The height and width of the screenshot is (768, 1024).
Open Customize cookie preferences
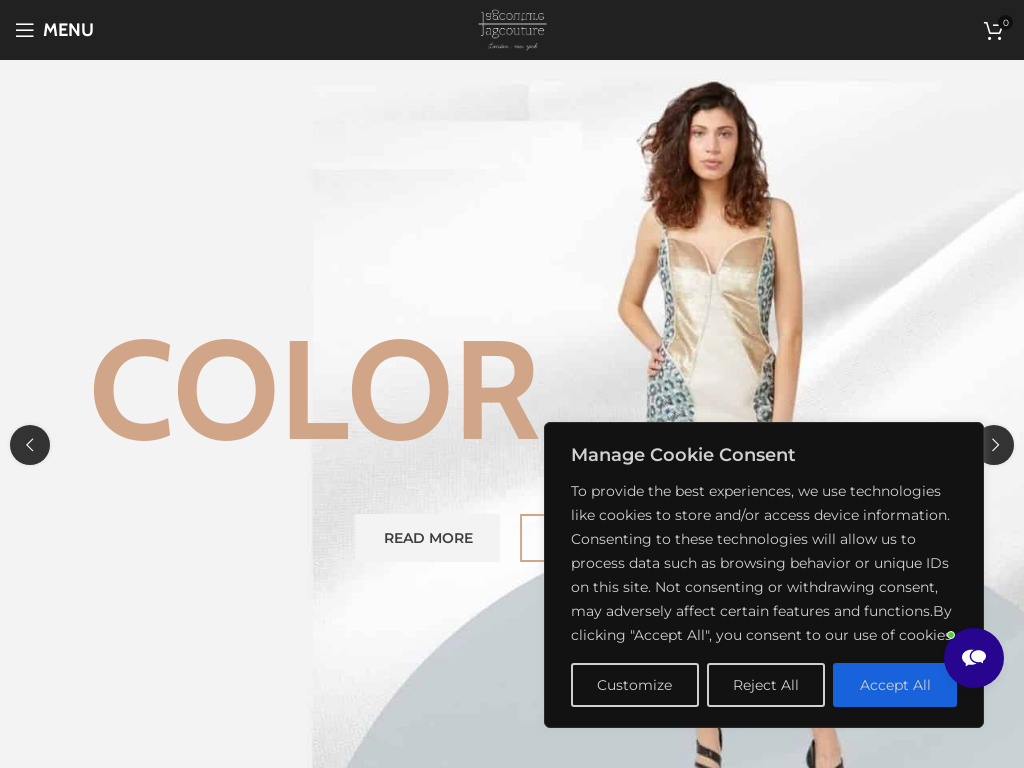(x=634, y=685)
